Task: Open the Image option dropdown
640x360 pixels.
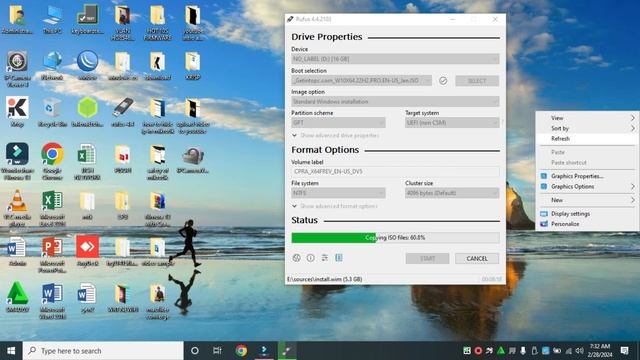Action: 395,101
